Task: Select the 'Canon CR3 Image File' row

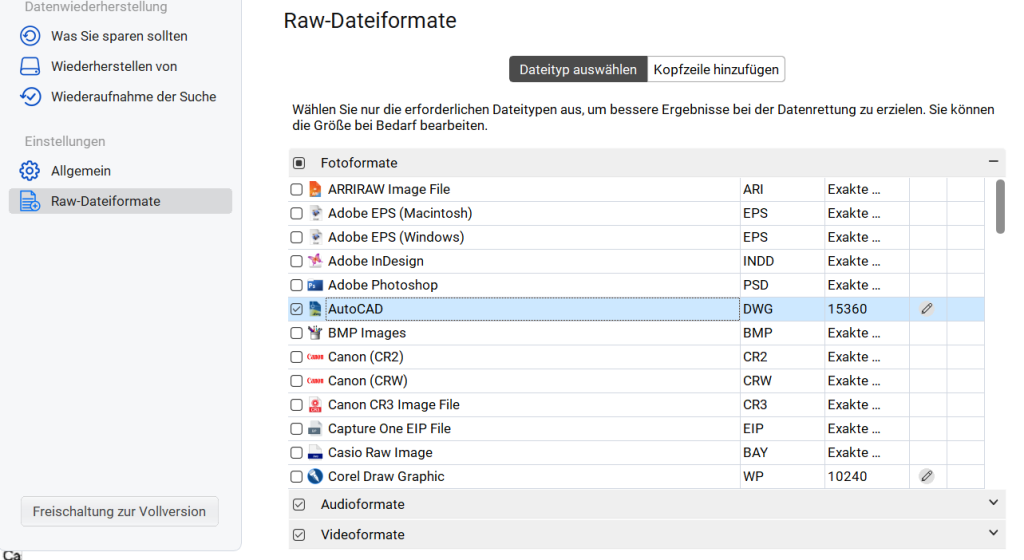Action: [637, 405]
